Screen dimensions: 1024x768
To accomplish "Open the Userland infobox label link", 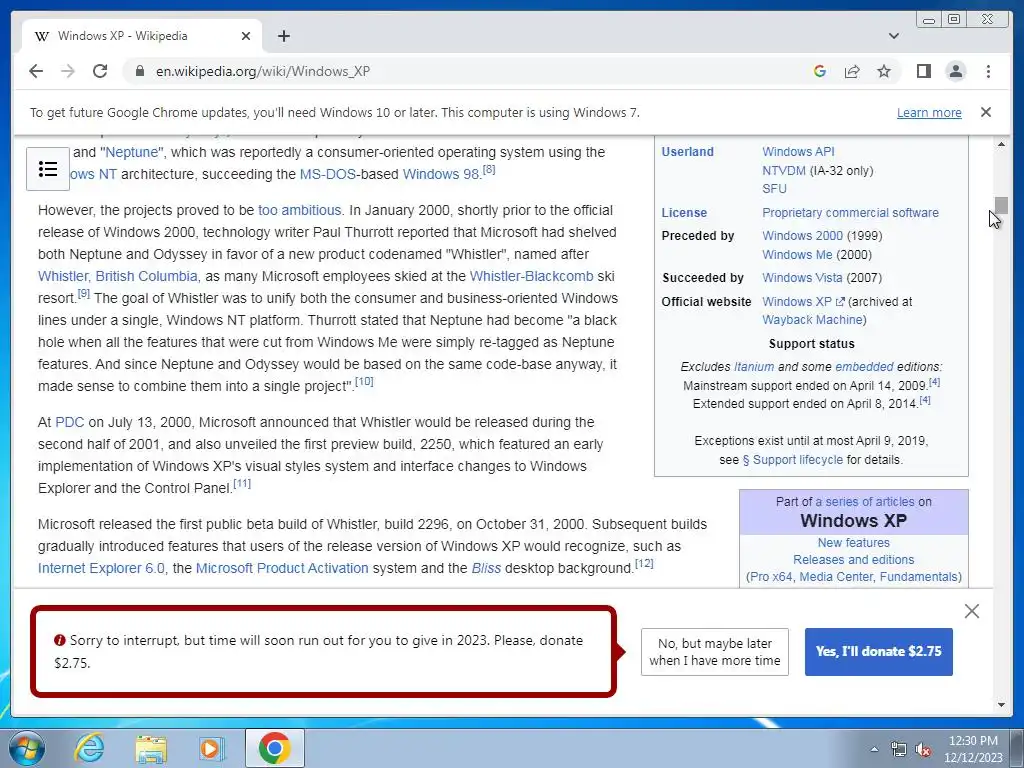I will pos(687,152).
